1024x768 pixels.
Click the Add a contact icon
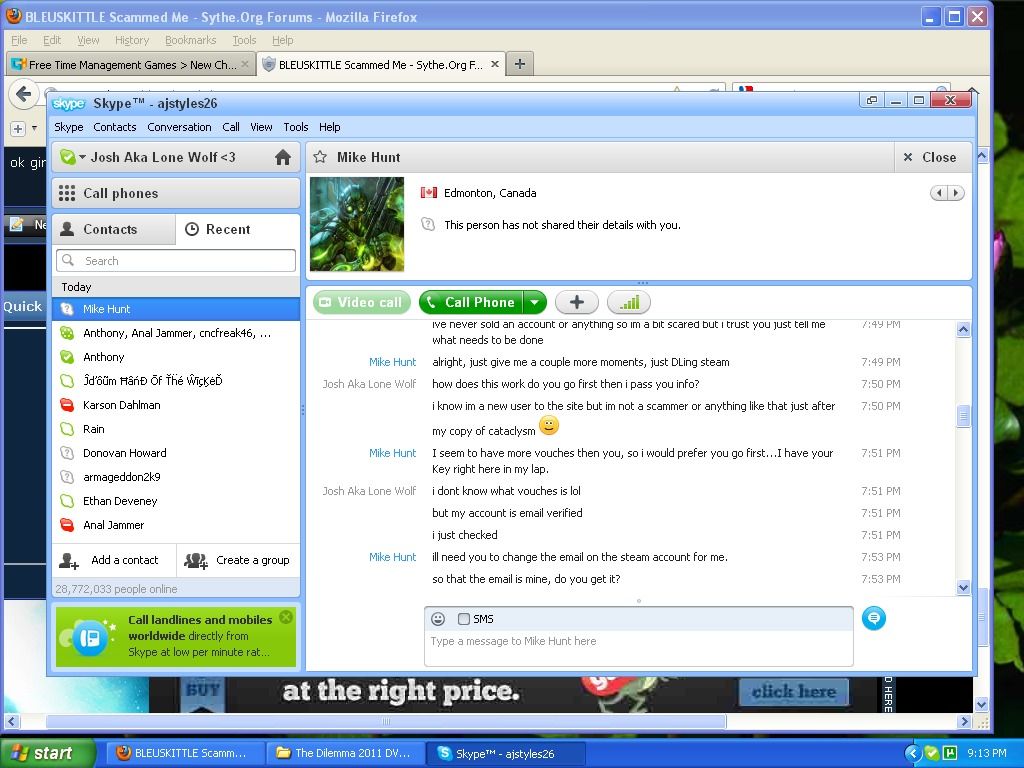point(69,560)
